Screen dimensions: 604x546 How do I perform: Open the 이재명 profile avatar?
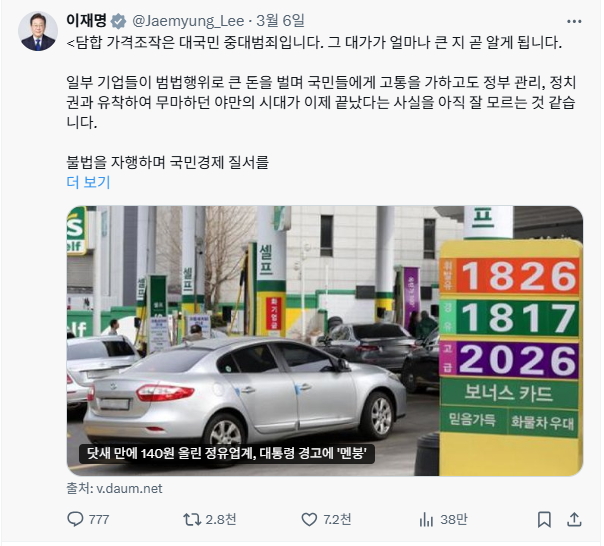(x=38, y=31)
